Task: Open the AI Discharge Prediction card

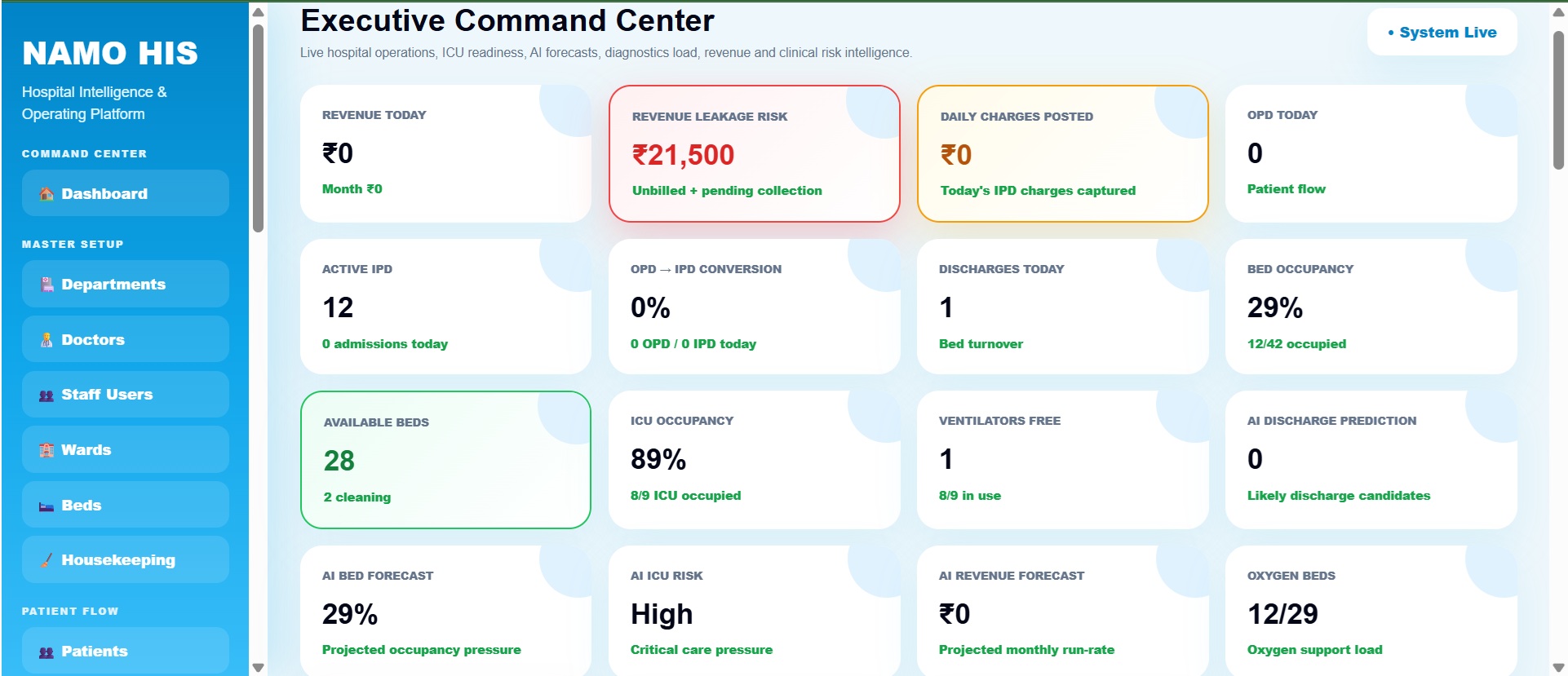Action: pyautogui.click(x=1371, y=460)
